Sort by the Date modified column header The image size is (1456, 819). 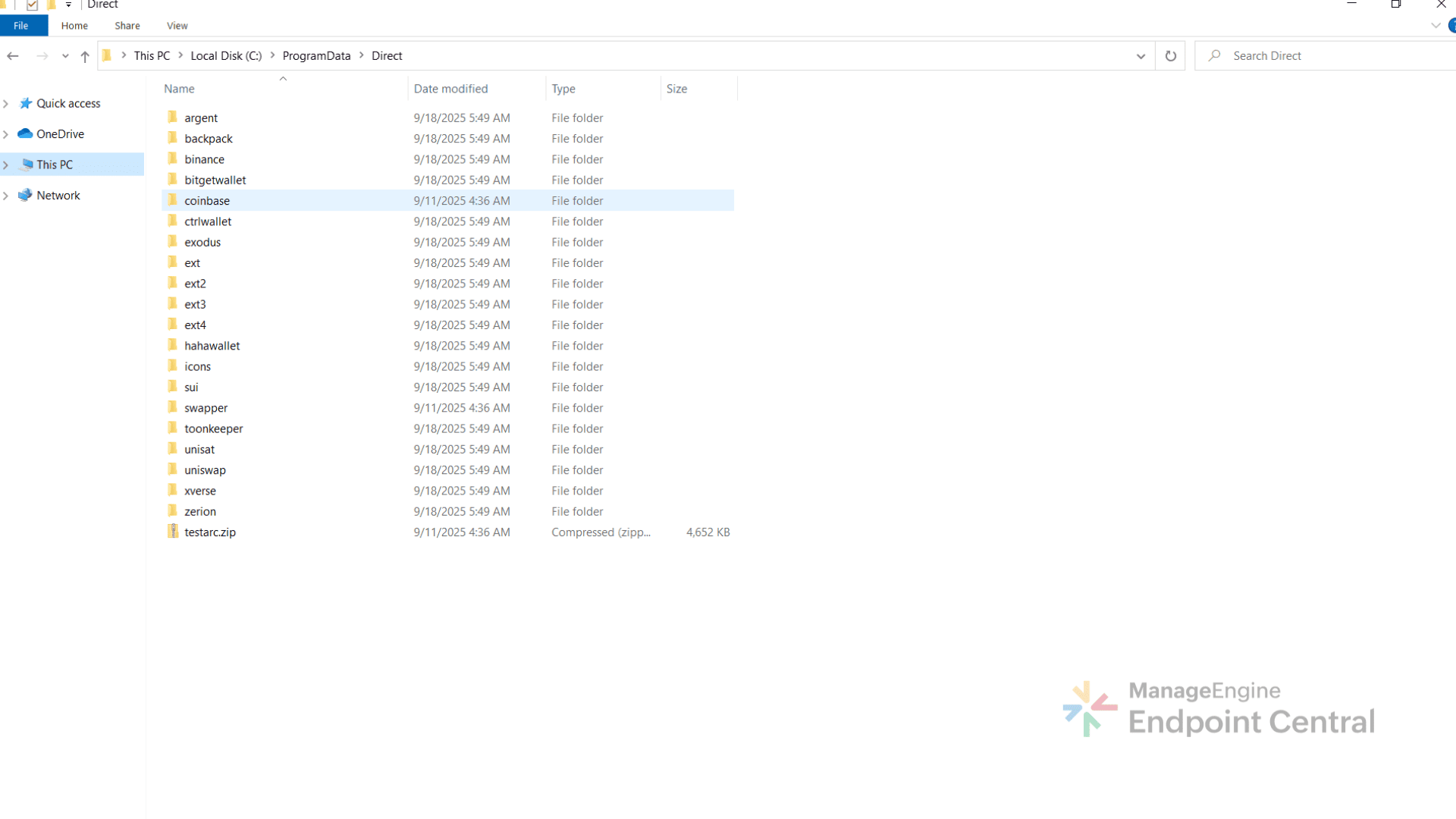click(x=450, y=89)
